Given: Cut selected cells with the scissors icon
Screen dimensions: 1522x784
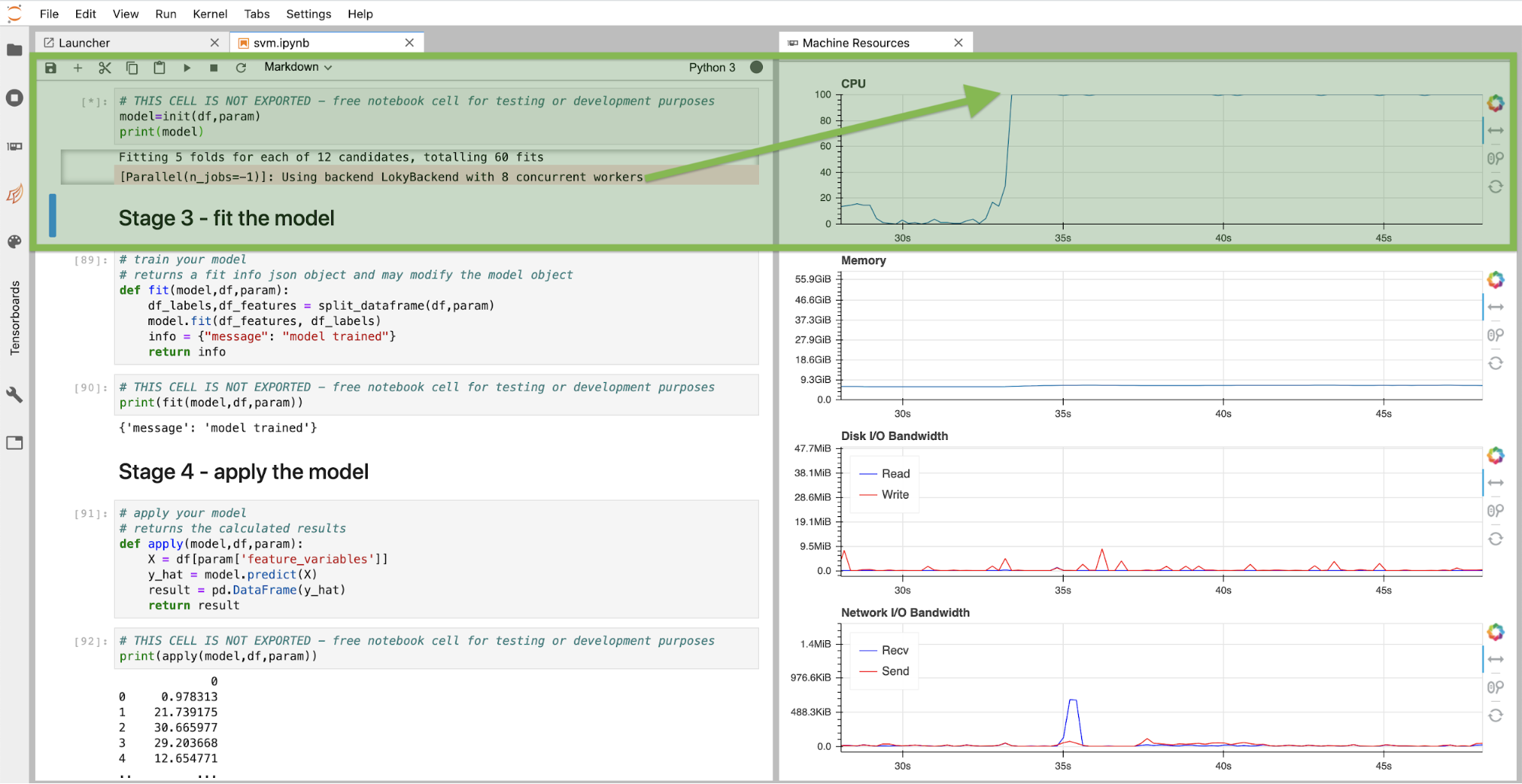Looking at the screenshot, I should click(x=105, y=68).
